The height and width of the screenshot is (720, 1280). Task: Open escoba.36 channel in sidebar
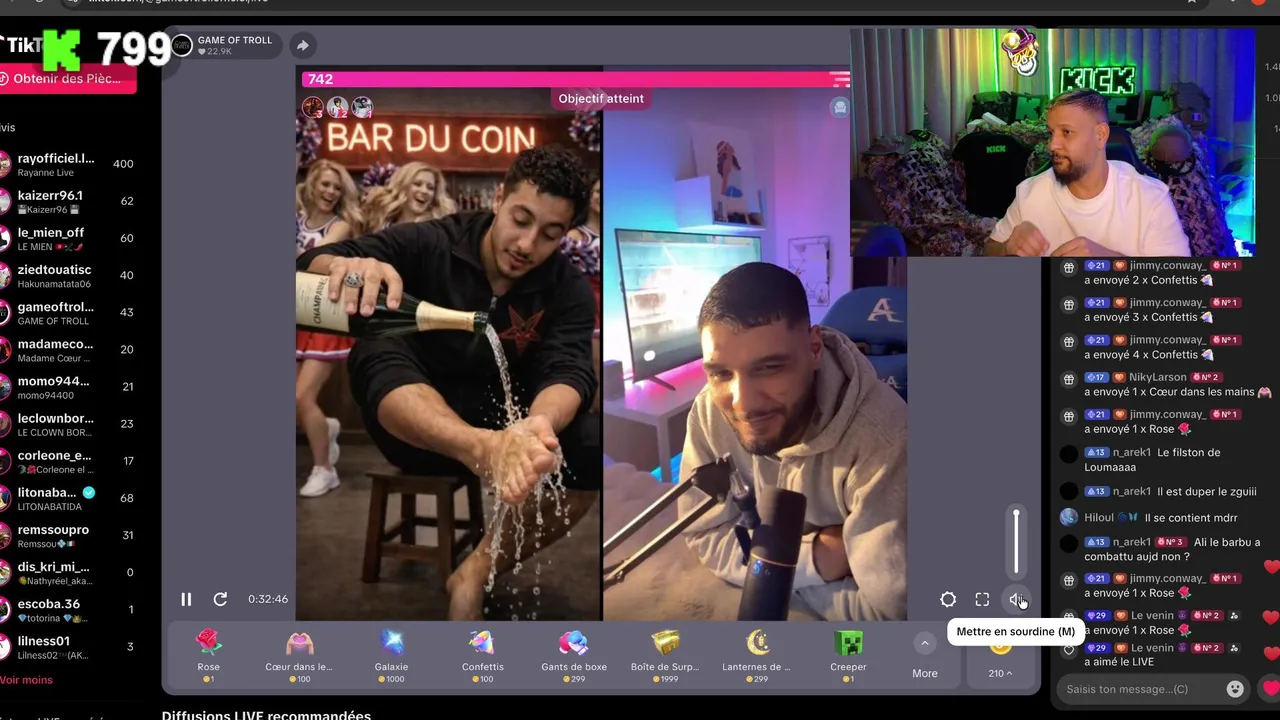[68, 610]
